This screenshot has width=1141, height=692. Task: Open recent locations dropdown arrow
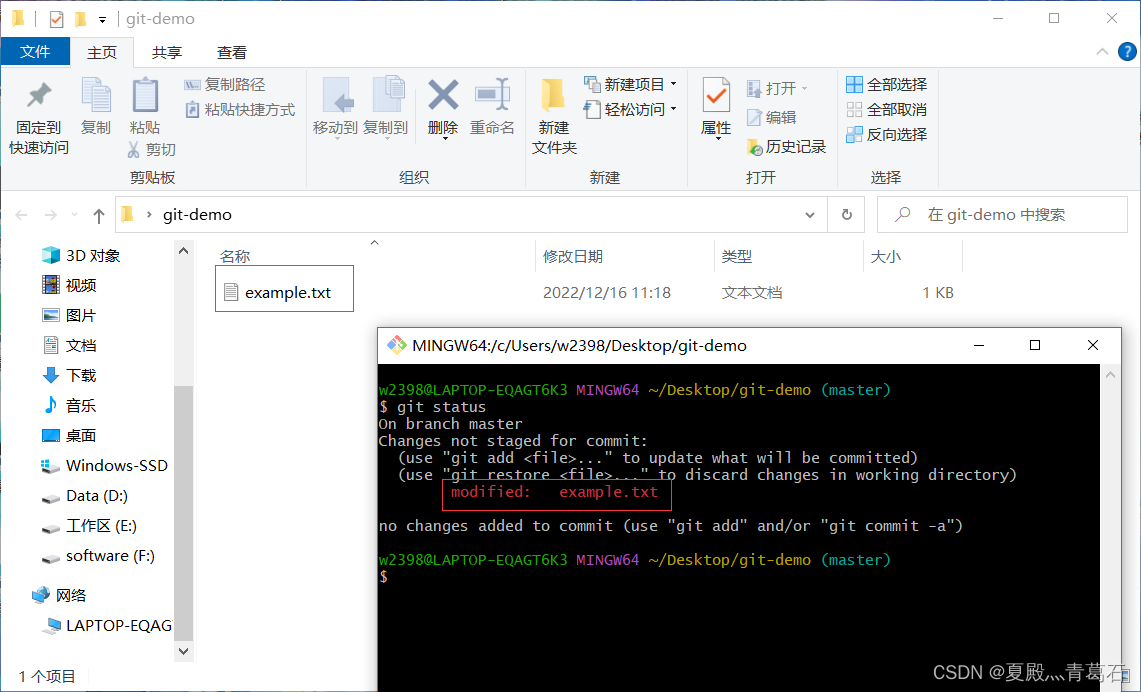tap(74, 215)
